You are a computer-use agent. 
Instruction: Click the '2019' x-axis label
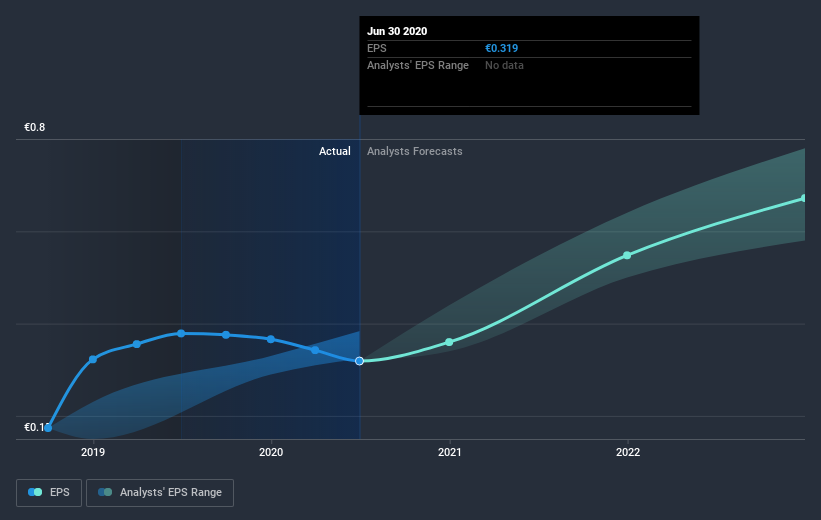click(93, 452)
